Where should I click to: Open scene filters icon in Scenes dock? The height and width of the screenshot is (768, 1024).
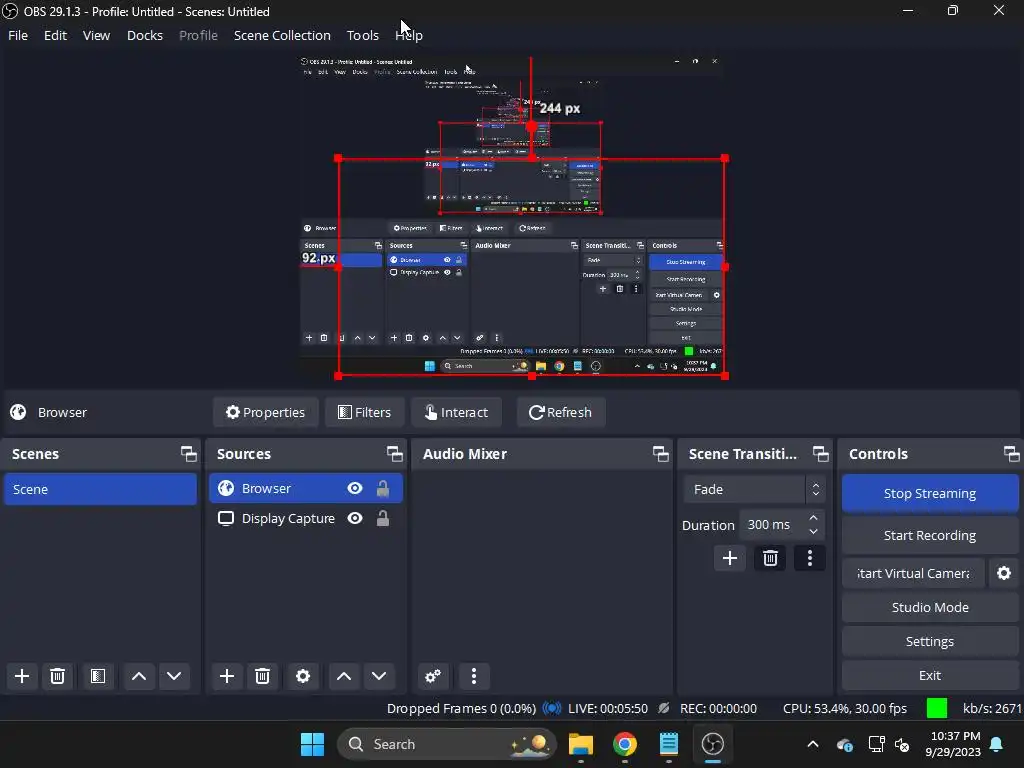pyautogui.click(x=98, y=676)
